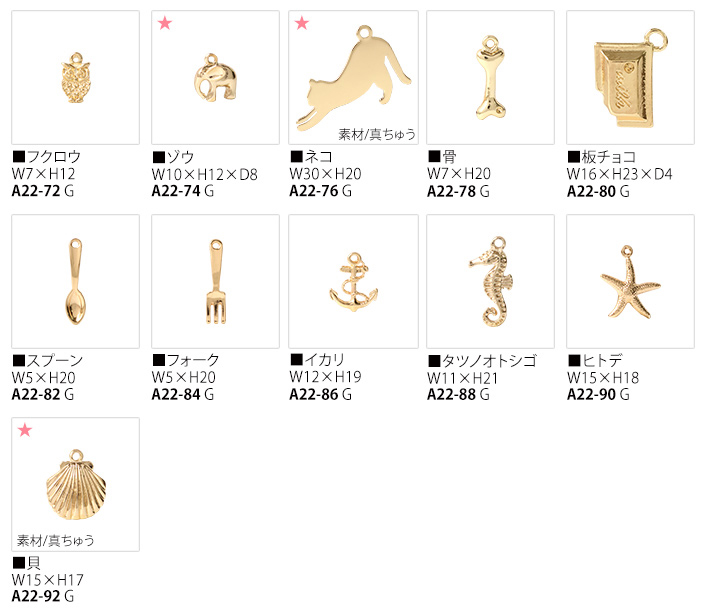
Task: Click the spoon charm picture
Action: pyautogui.click(x=76, y=281)
